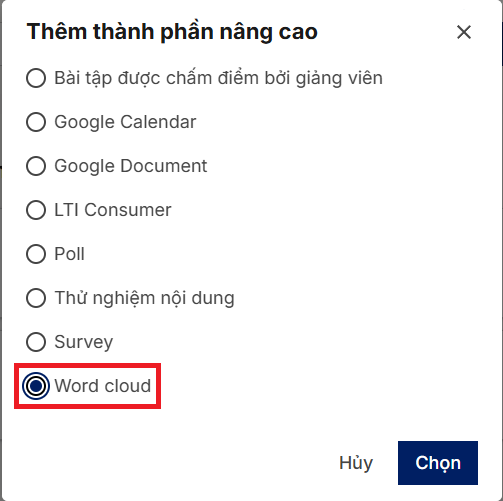Choose the Thử nghiệm nội dung radio circle
The image size is (503, 501).
click(36, 298)
